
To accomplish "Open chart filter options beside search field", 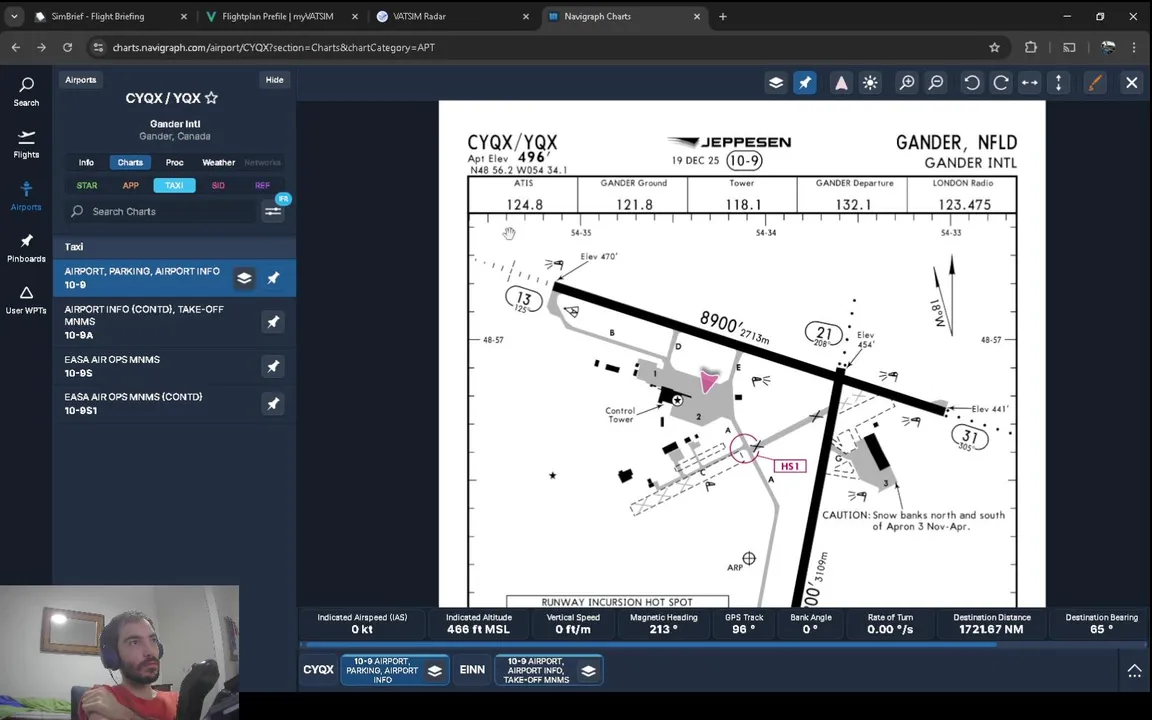I will pyautogui.click(x=273, y=212).
